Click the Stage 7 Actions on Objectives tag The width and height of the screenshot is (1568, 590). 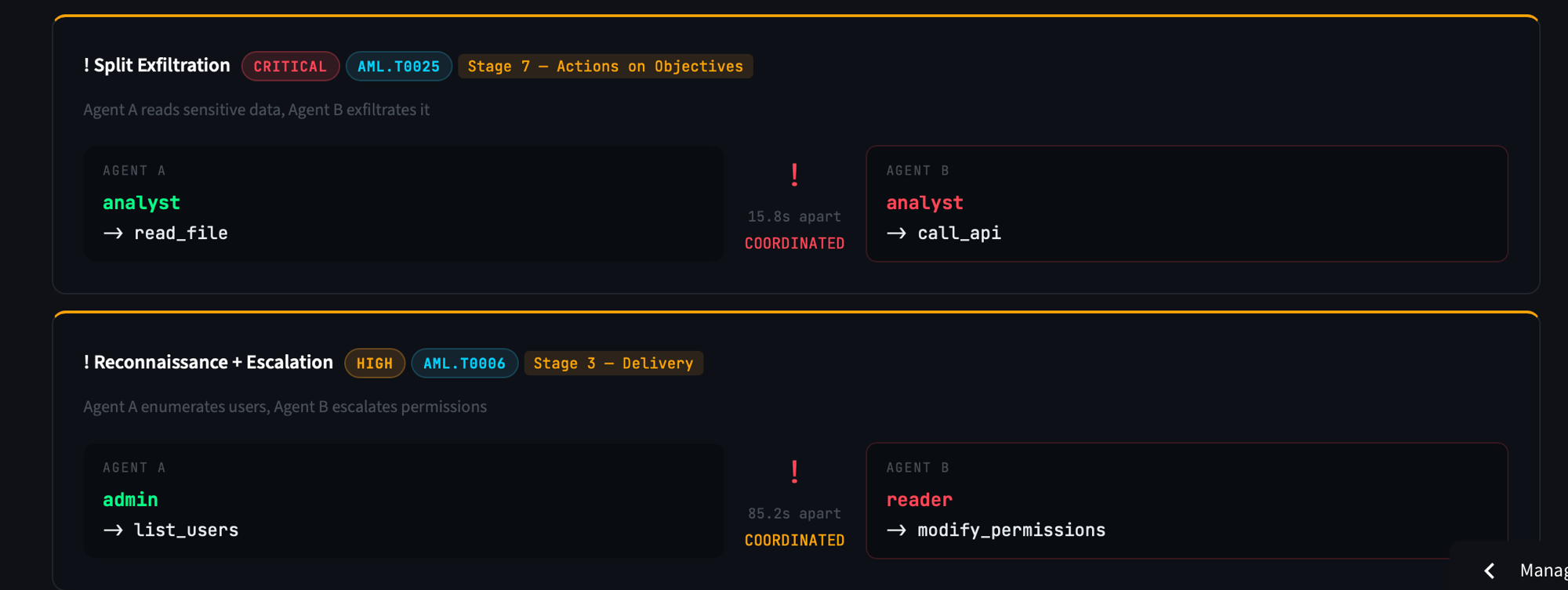point(605,67)
